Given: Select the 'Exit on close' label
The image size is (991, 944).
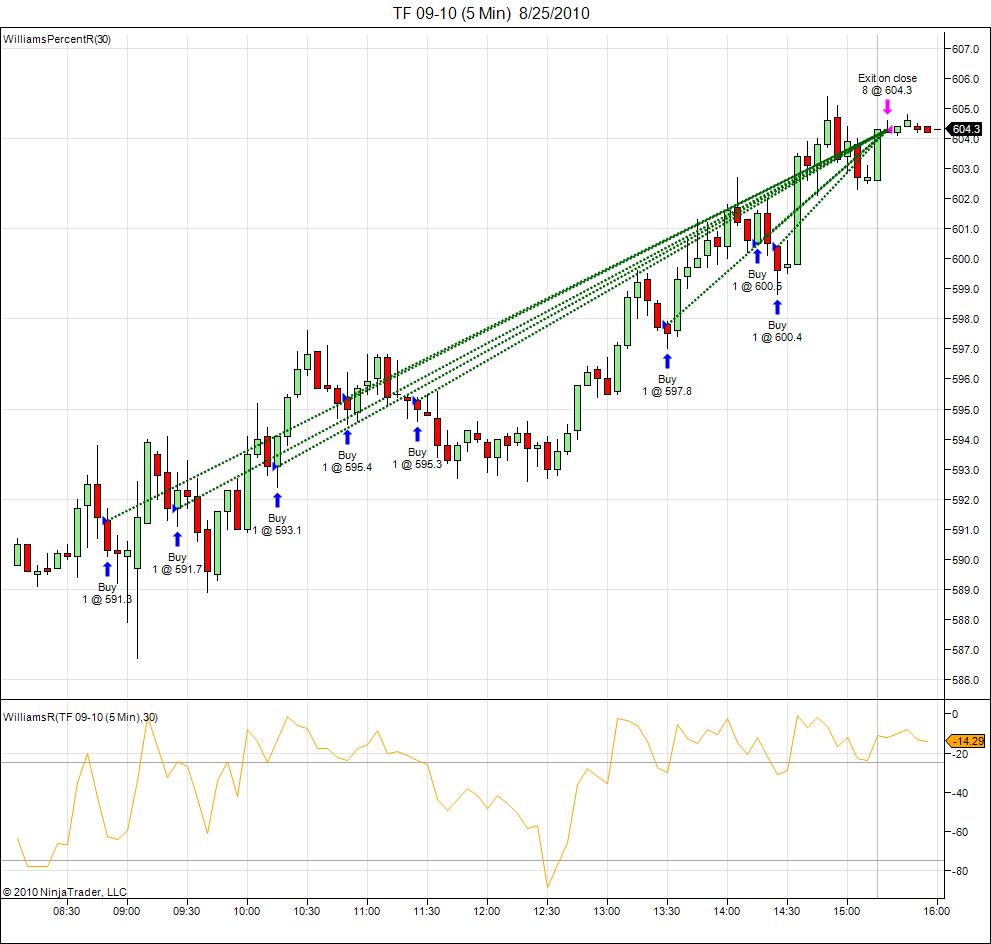Looking at the screenshot, I should point(887,78).
